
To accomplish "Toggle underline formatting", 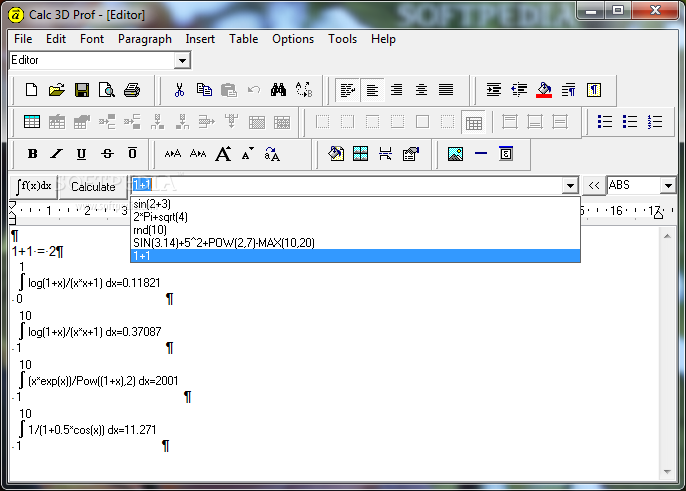I will coord(81,154).
